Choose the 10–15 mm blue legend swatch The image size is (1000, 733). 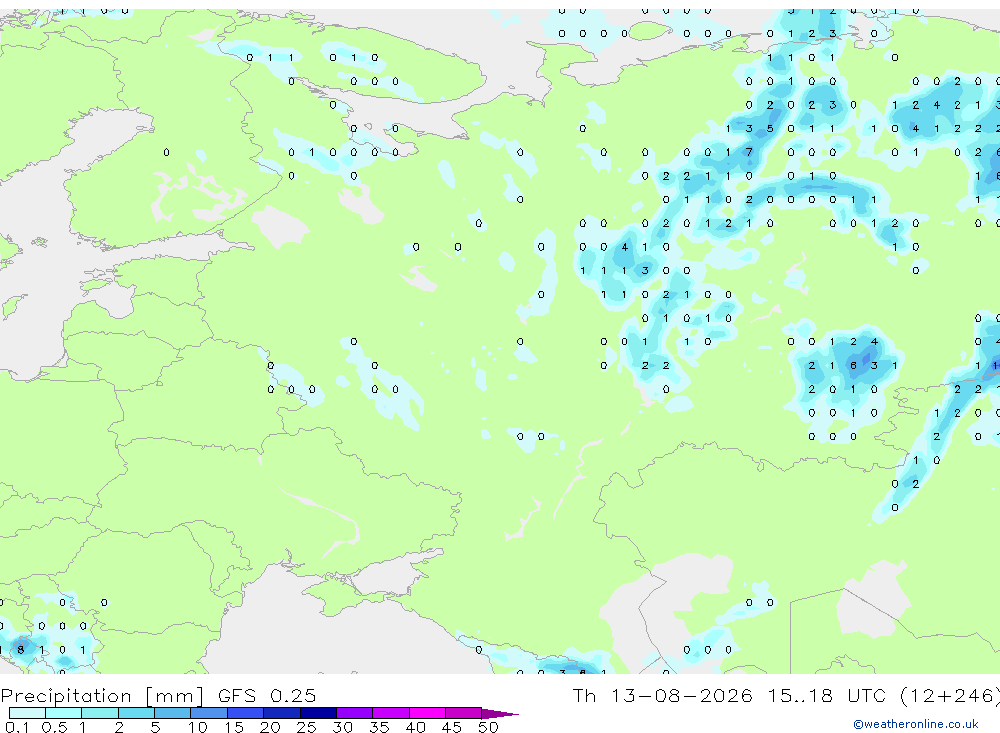coord(209,713)
